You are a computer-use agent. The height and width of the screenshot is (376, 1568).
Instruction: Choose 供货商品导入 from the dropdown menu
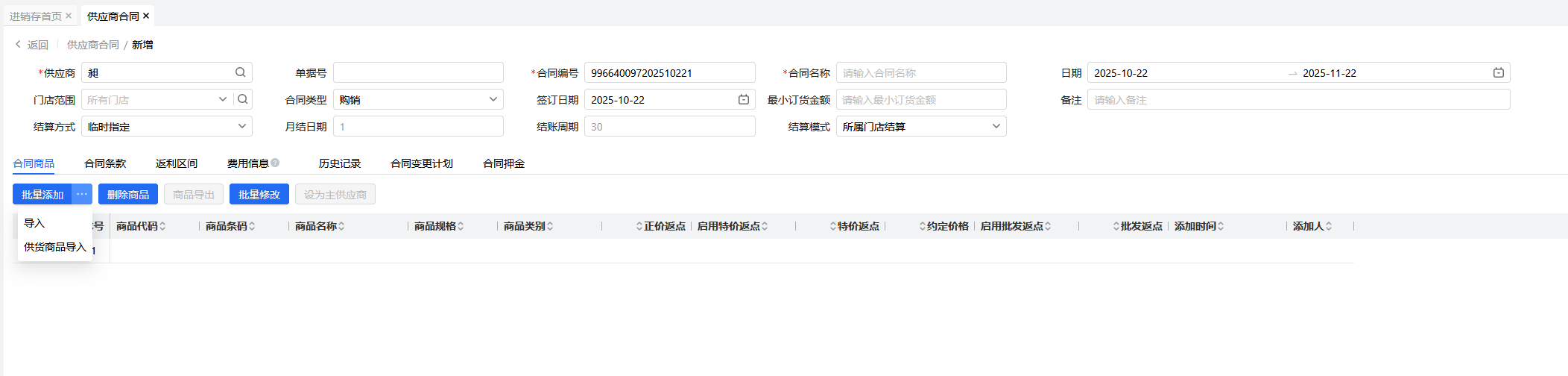point(55,247)
